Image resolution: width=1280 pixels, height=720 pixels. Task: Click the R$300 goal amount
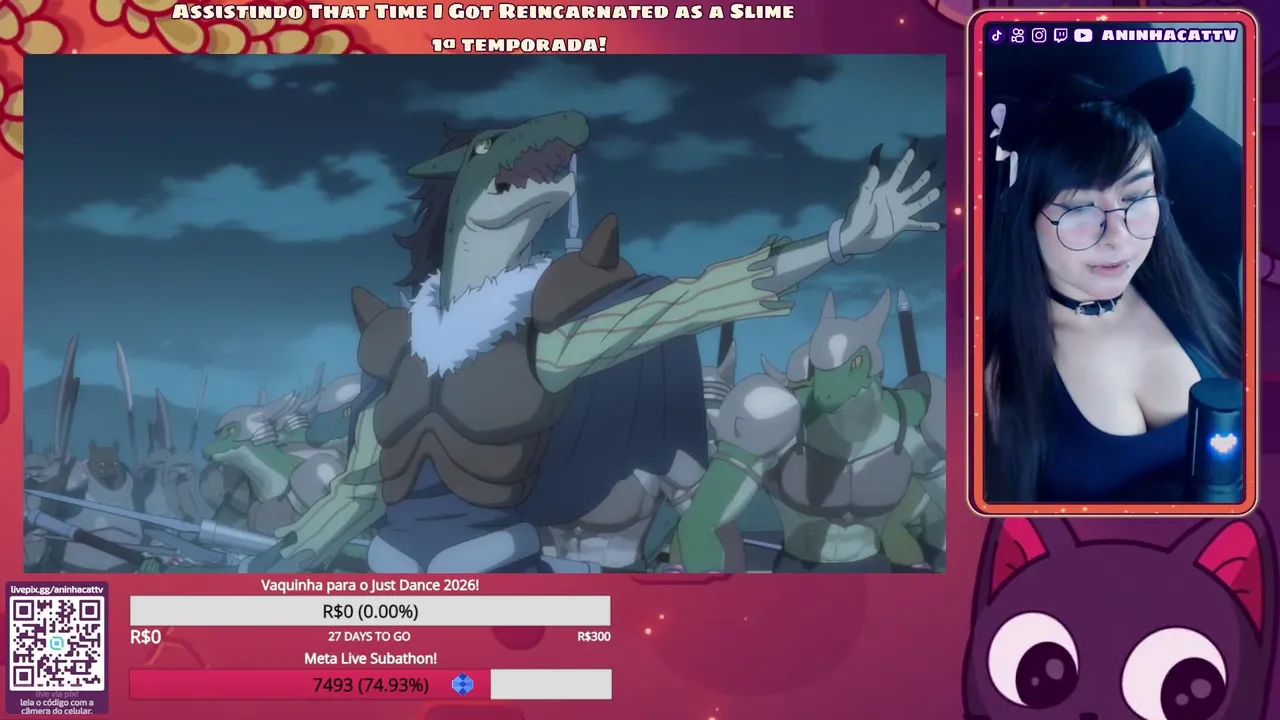[594, 636]
